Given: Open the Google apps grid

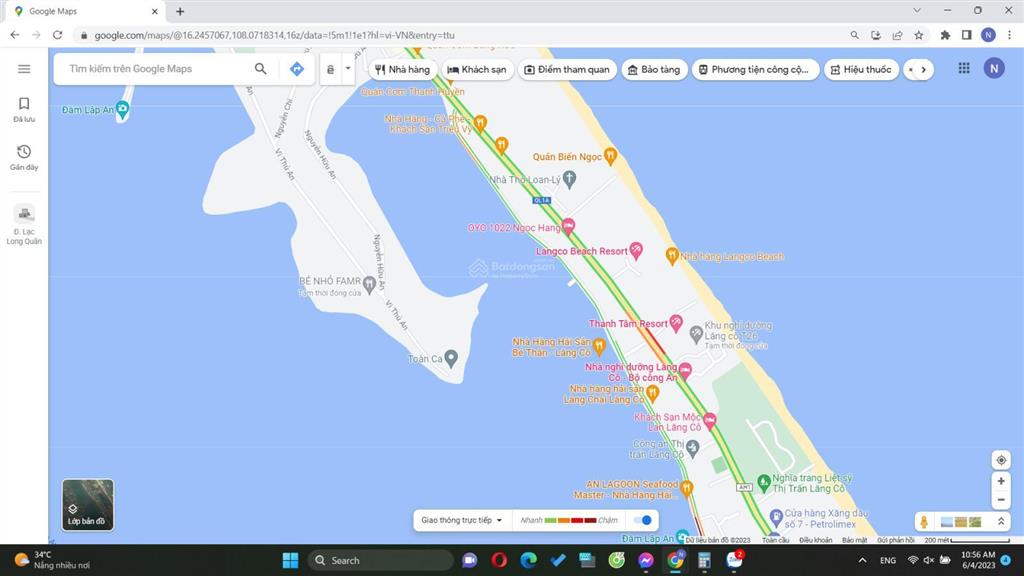Looking at the screenshot, I should click(964, 68).
